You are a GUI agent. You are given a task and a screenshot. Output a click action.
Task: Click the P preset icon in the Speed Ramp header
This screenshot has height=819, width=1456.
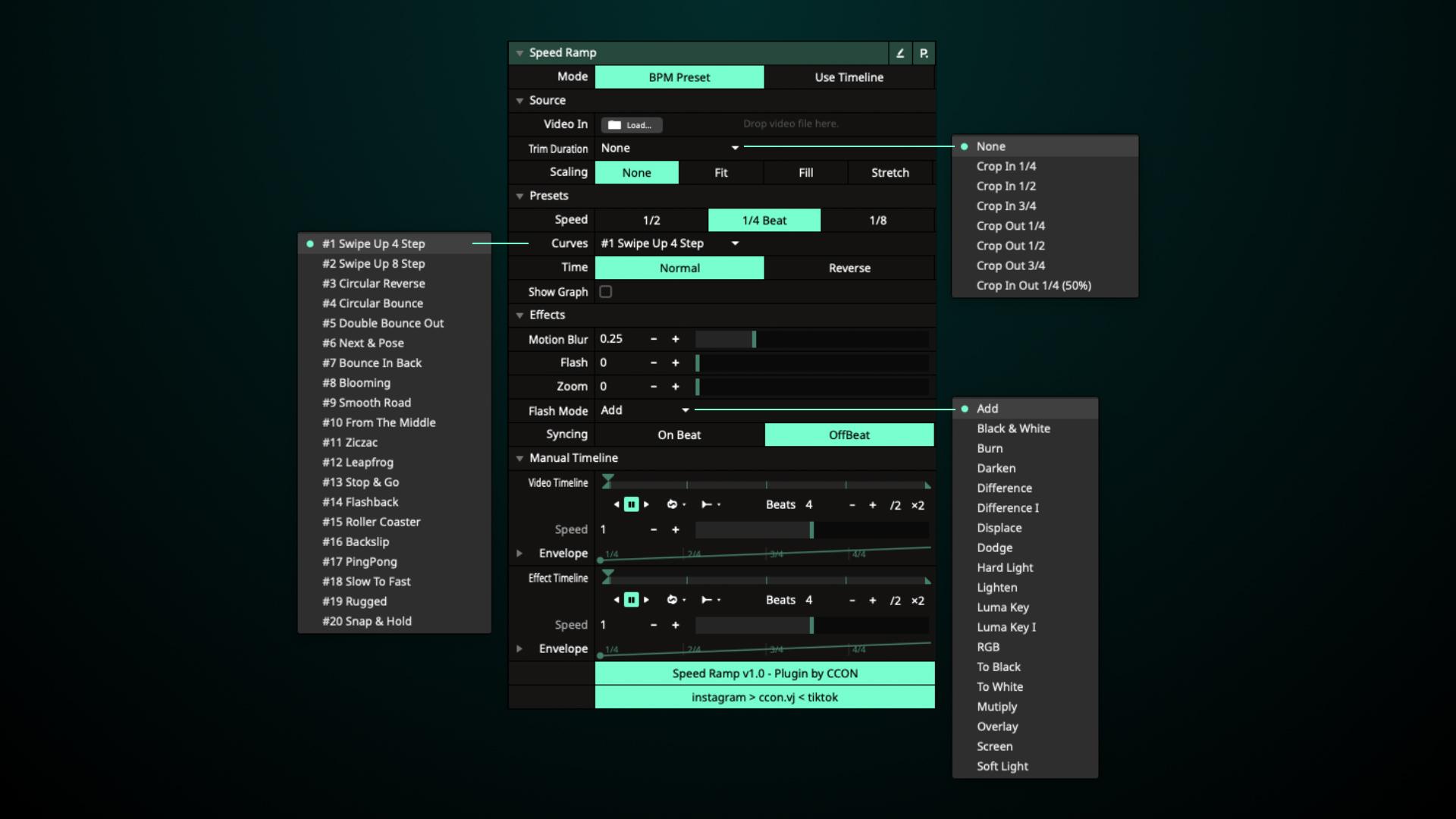coord(924,53)
